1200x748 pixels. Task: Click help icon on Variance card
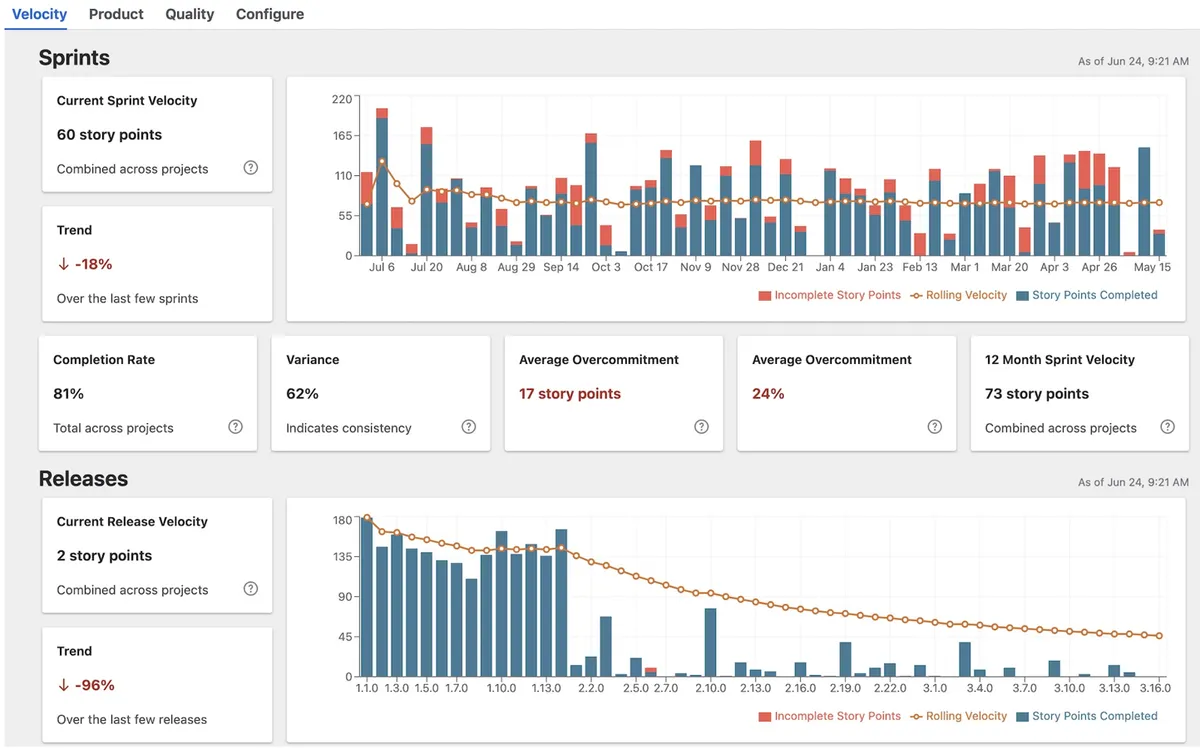(469, 427)
